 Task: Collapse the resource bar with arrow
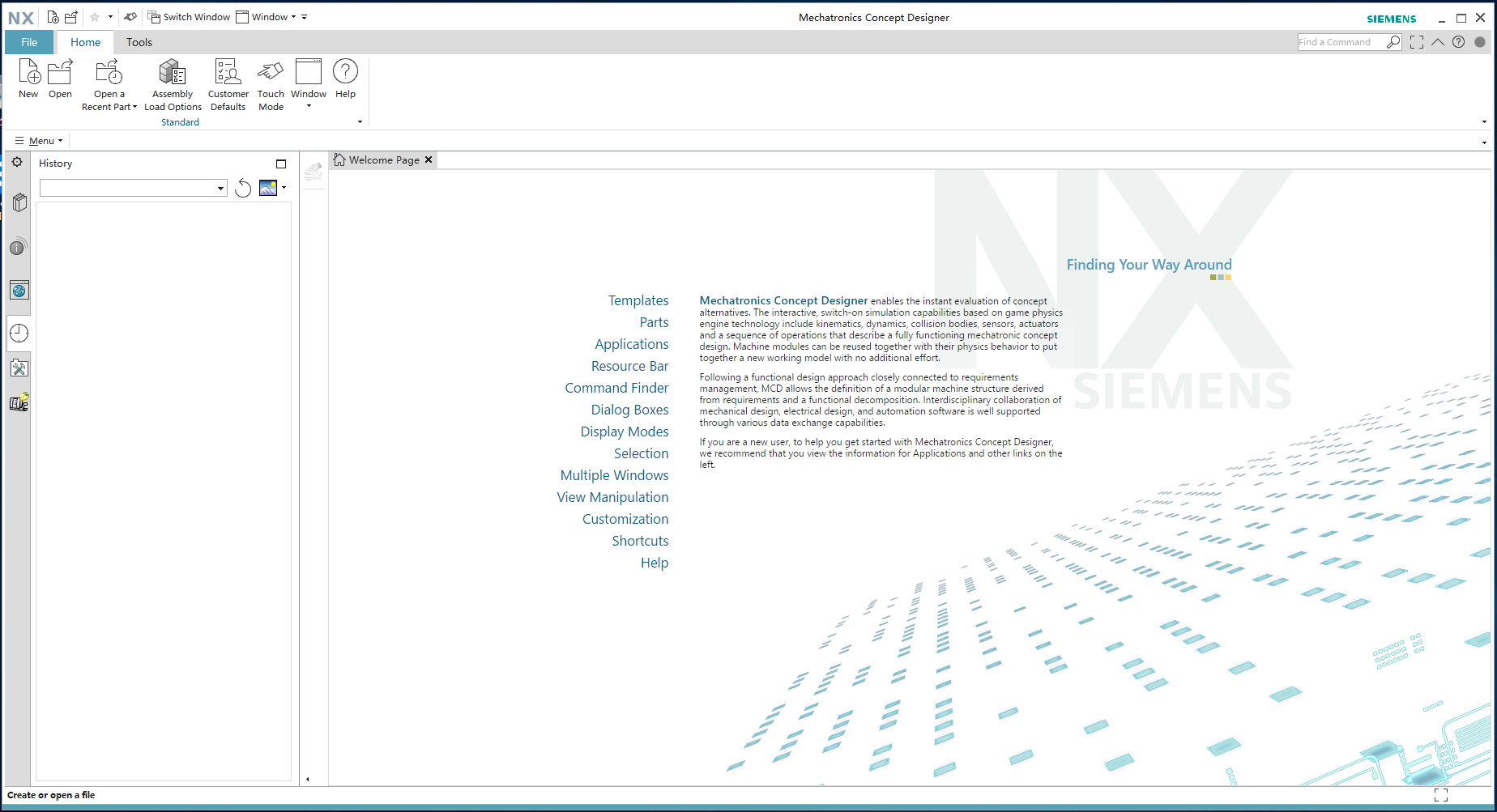(308, 779)
